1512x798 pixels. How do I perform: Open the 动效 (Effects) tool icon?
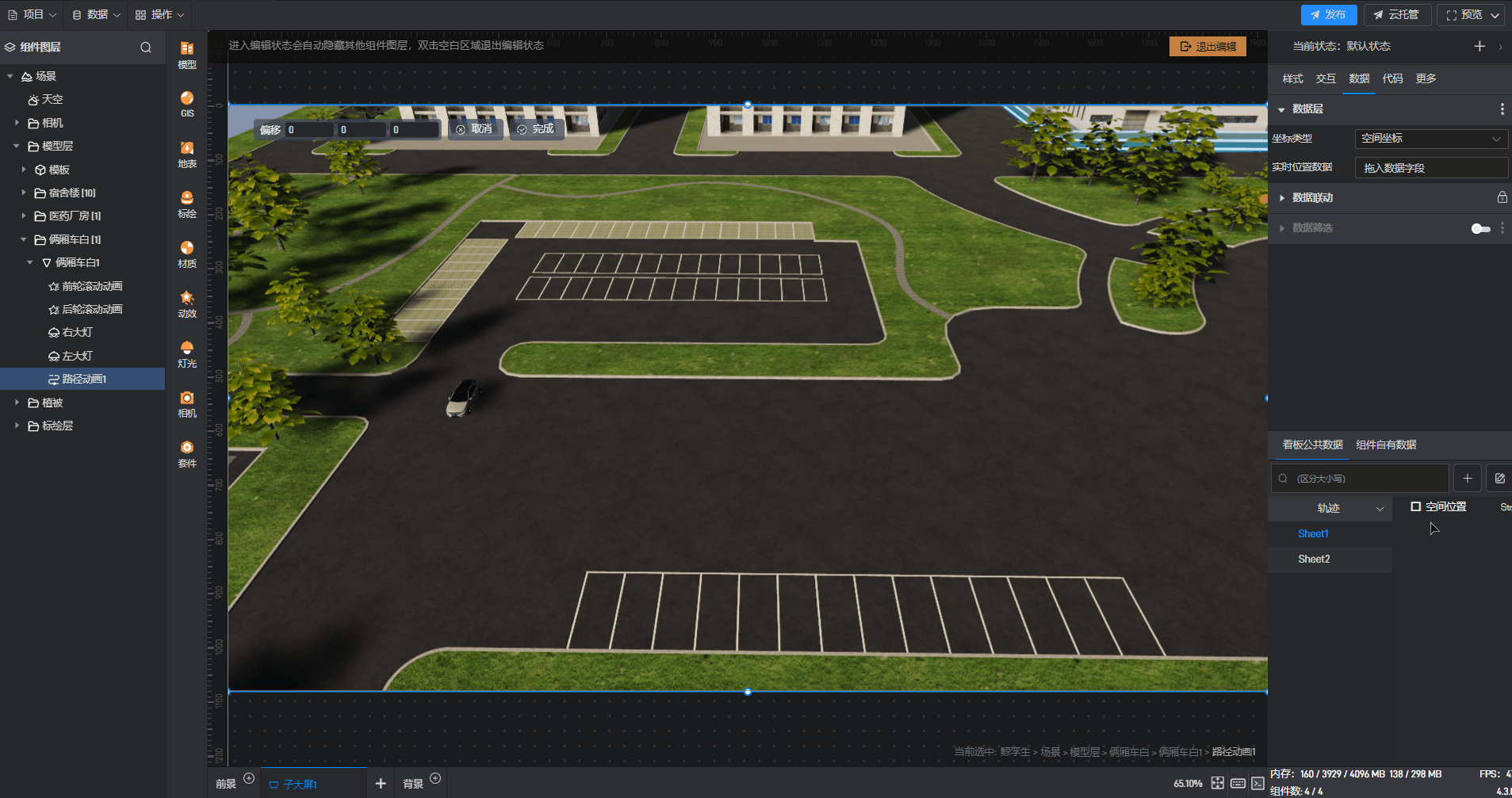click(187, 304)
